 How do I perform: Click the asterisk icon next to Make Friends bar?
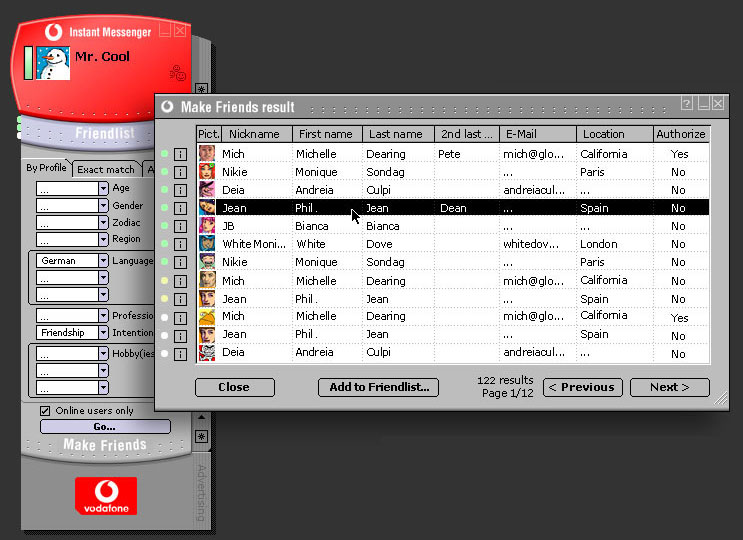point(201,437)
